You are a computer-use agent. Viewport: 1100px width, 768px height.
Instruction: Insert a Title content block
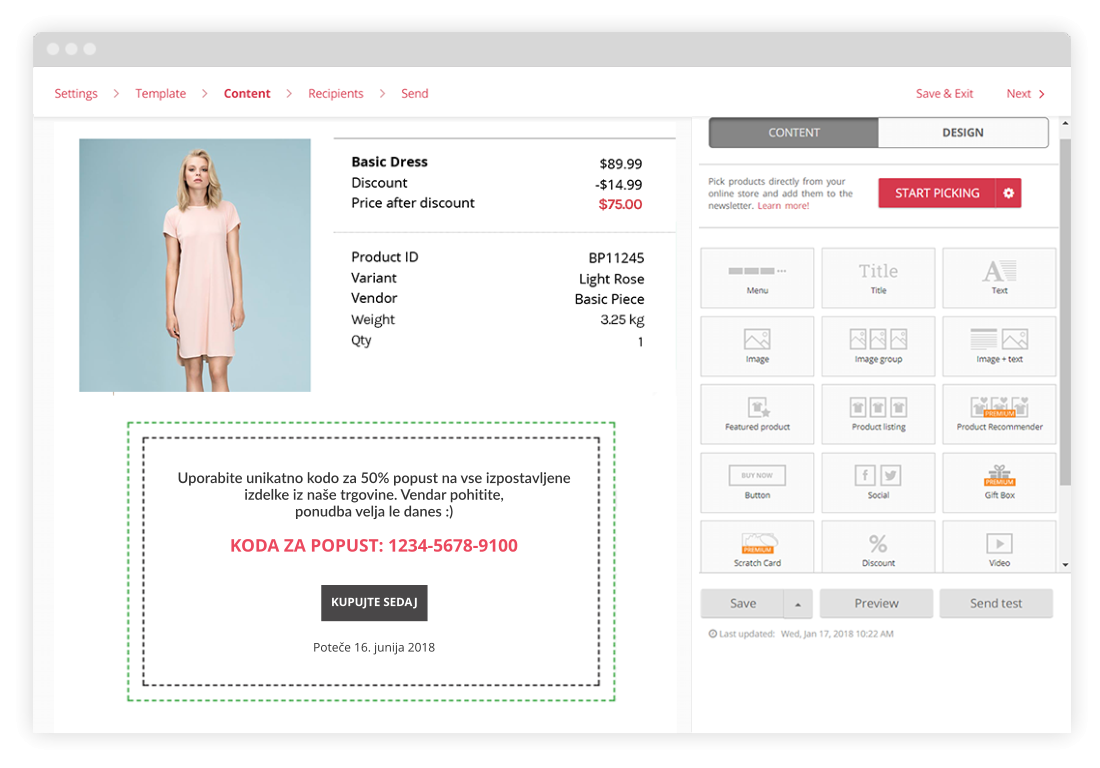tap(878, 277)
